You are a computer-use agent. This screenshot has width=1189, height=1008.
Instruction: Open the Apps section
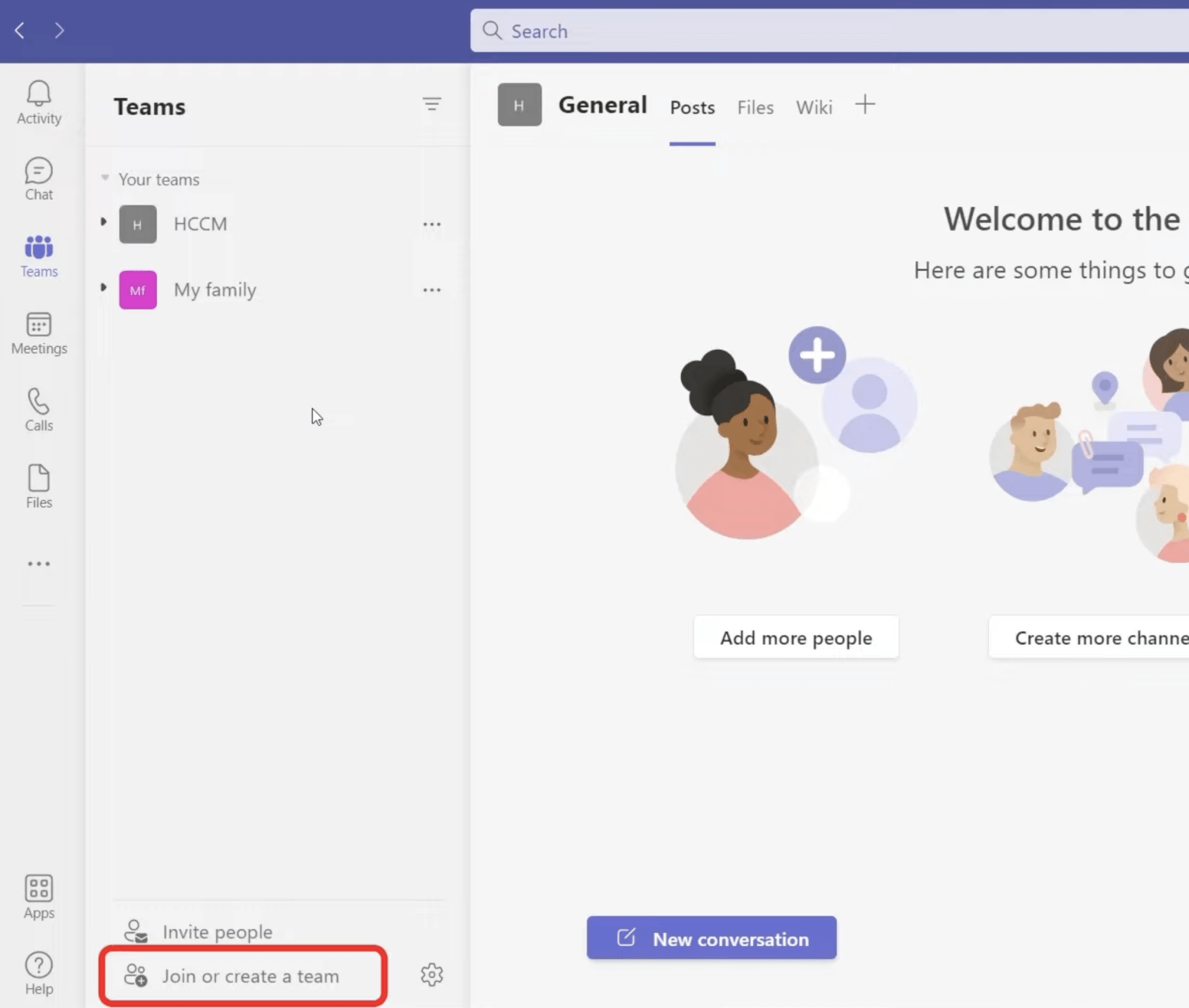click(x=38, y=896)
